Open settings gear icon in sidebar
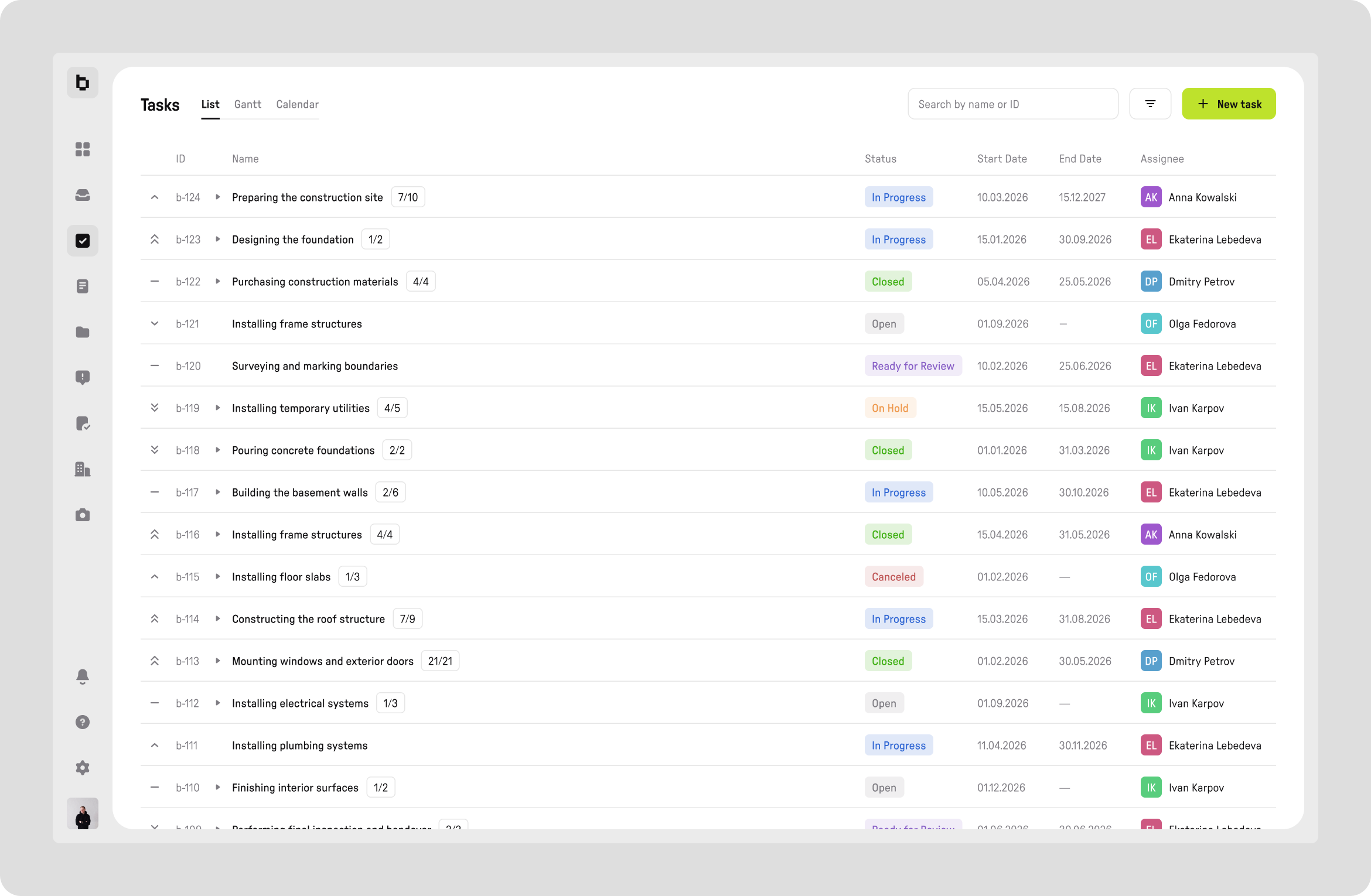The image size is (1371, 896). point(83,768)
